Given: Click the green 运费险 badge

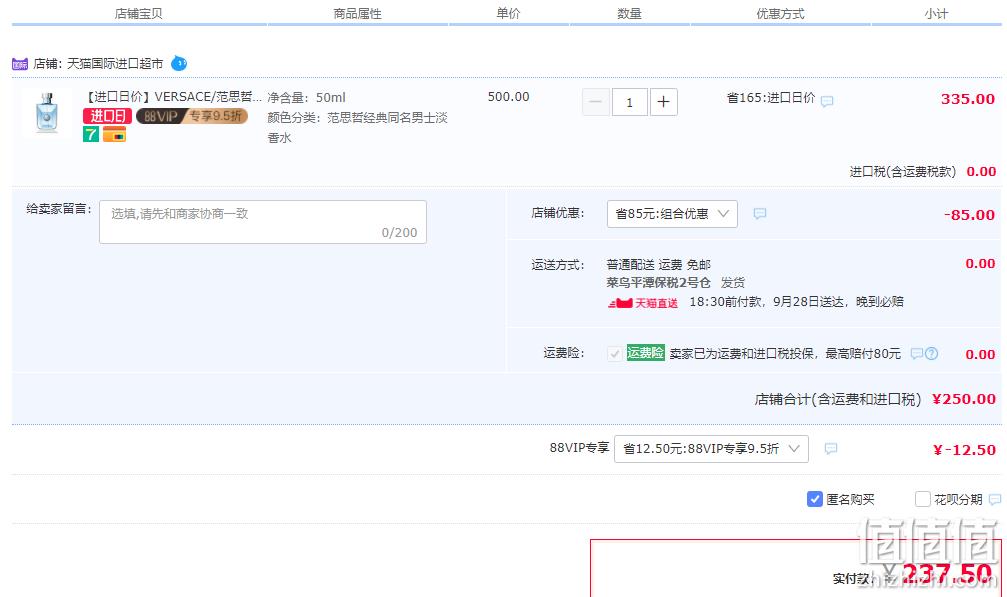Looking at the screenshot, I should pyautogui.click(x=645, y=353).
